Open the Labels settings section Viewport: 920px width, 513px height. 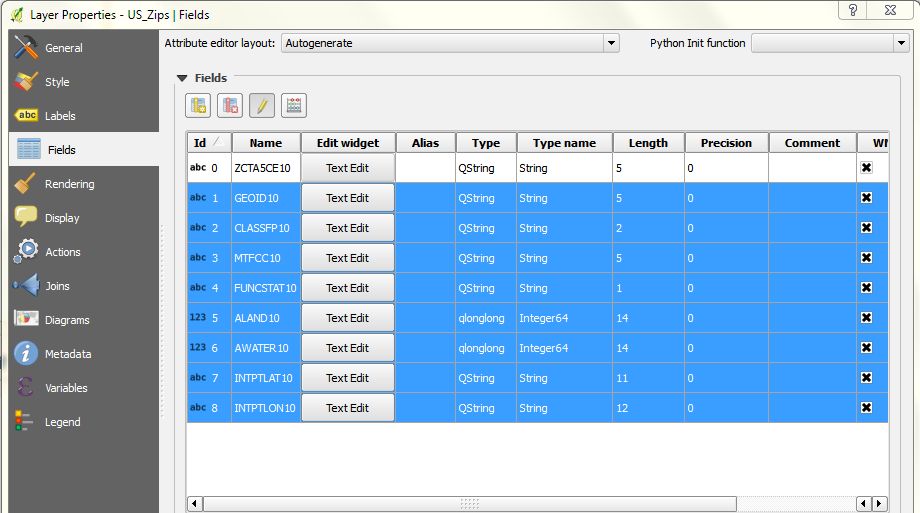point(84,116)
